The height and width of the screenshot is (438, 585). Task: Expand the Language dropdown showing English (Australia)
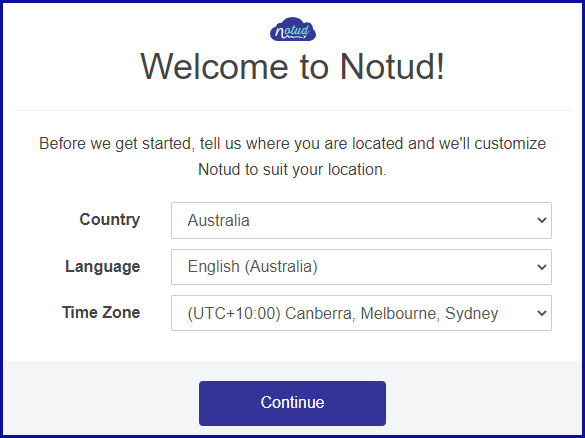(361, 267)
